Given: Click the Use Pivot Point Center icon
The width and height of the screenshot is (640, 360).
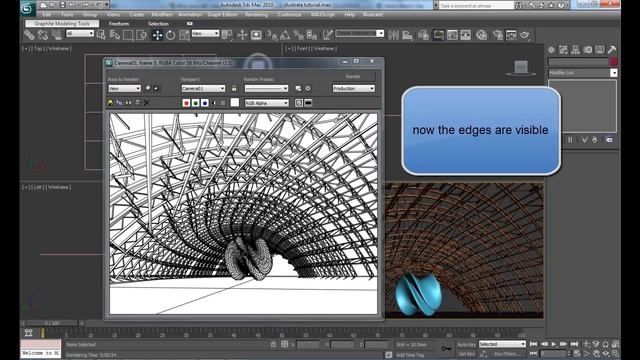Looking at the screenshot, I should click(227, 35).
